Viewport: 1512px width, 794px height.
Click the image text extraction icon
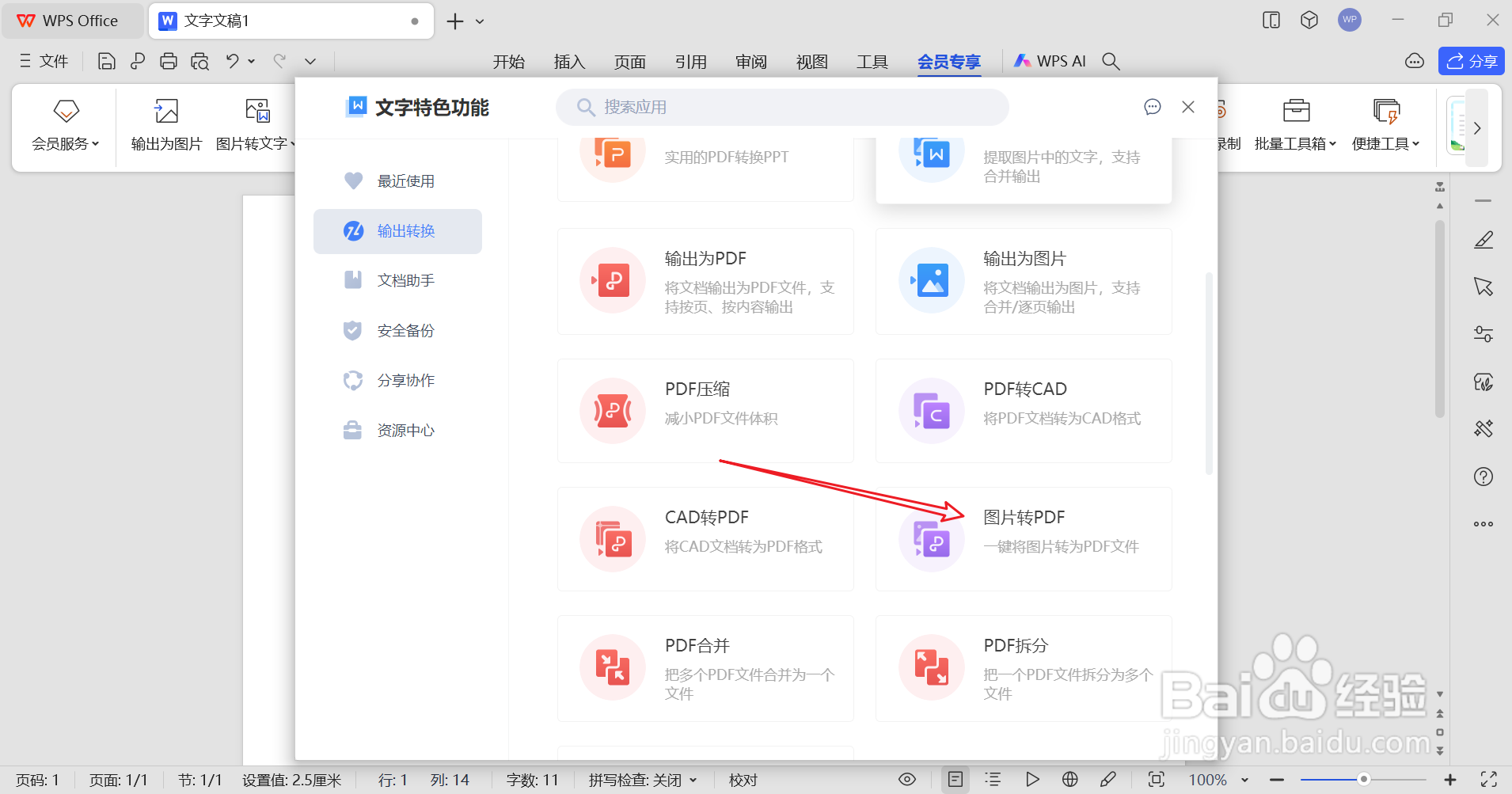tap(932, 156)
